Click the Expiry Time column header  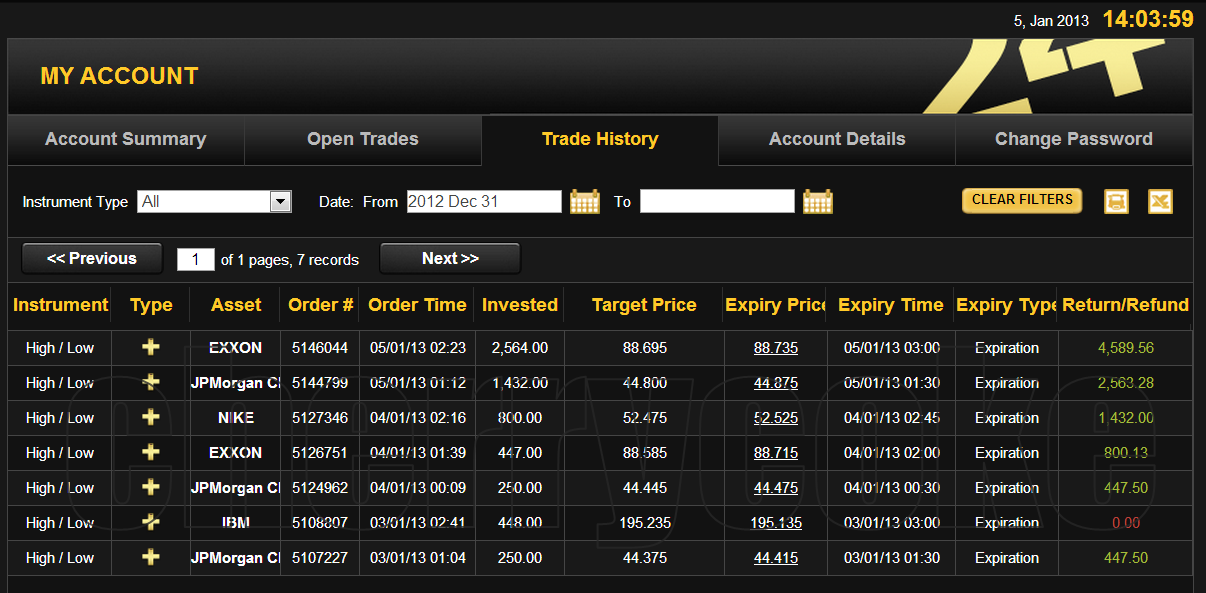click(x=891, y=305)
